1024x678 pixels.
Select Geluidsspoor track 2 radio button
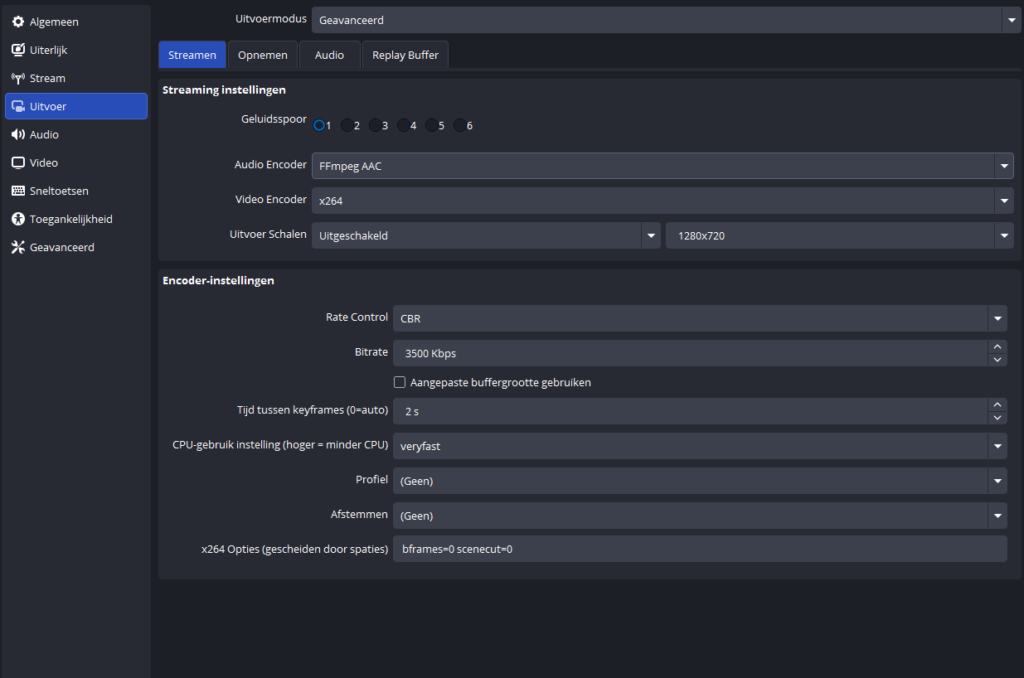tap(347, 126)
